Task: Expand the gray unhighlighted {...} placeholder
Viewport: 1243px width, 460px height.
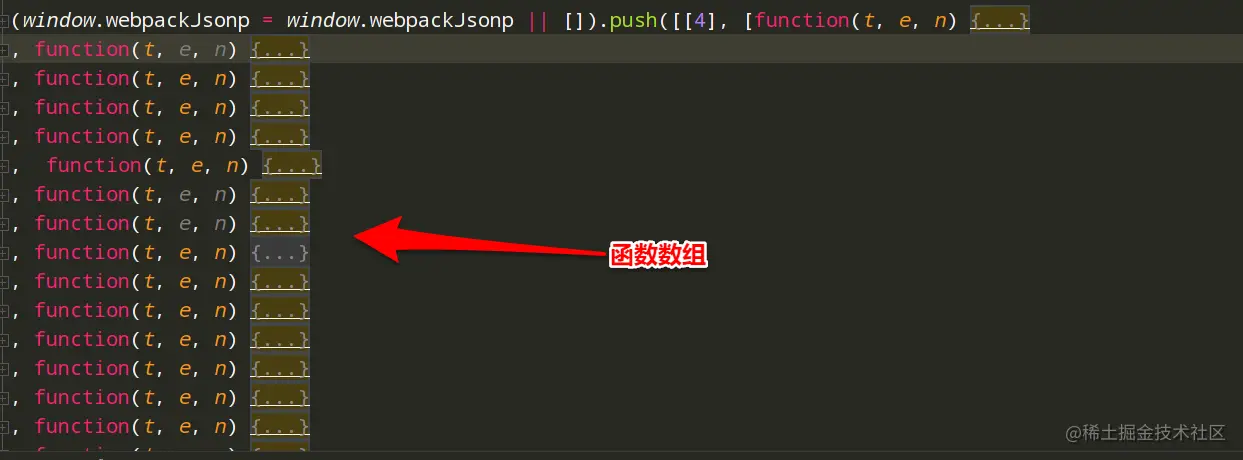Action: (280, 252)
